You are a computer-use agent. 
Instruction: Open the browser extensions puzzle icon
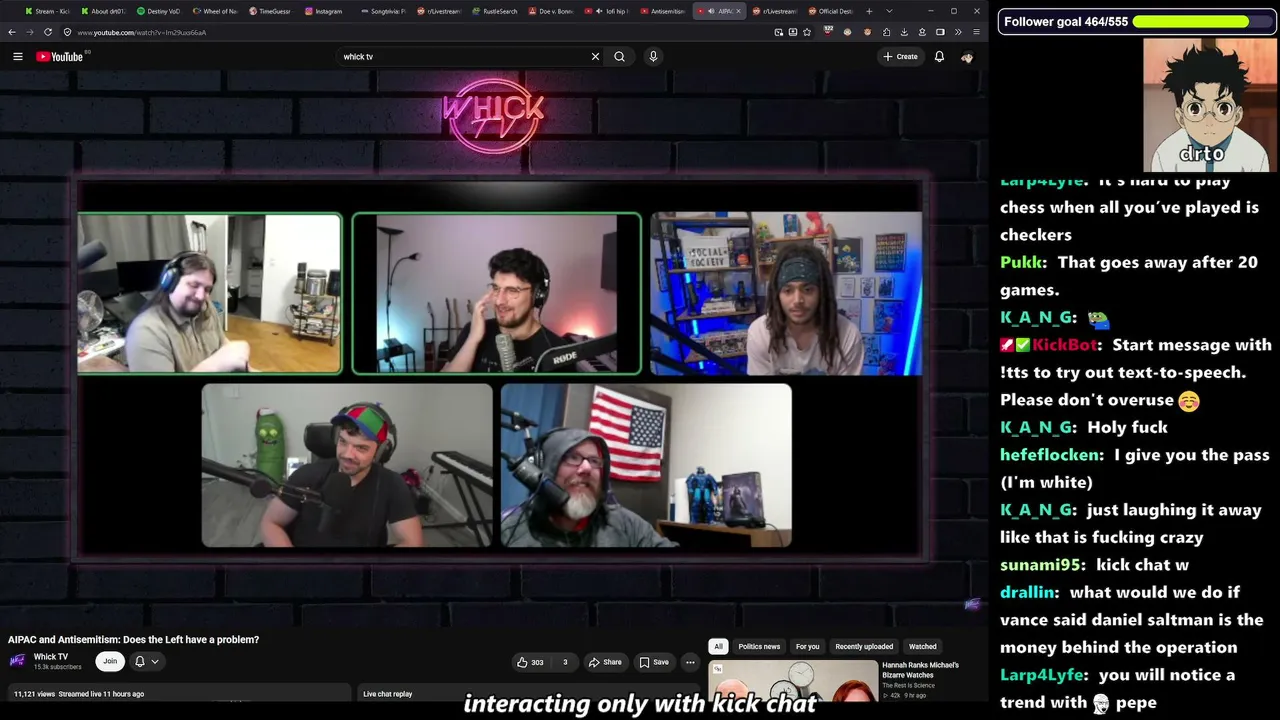[886, 32]
